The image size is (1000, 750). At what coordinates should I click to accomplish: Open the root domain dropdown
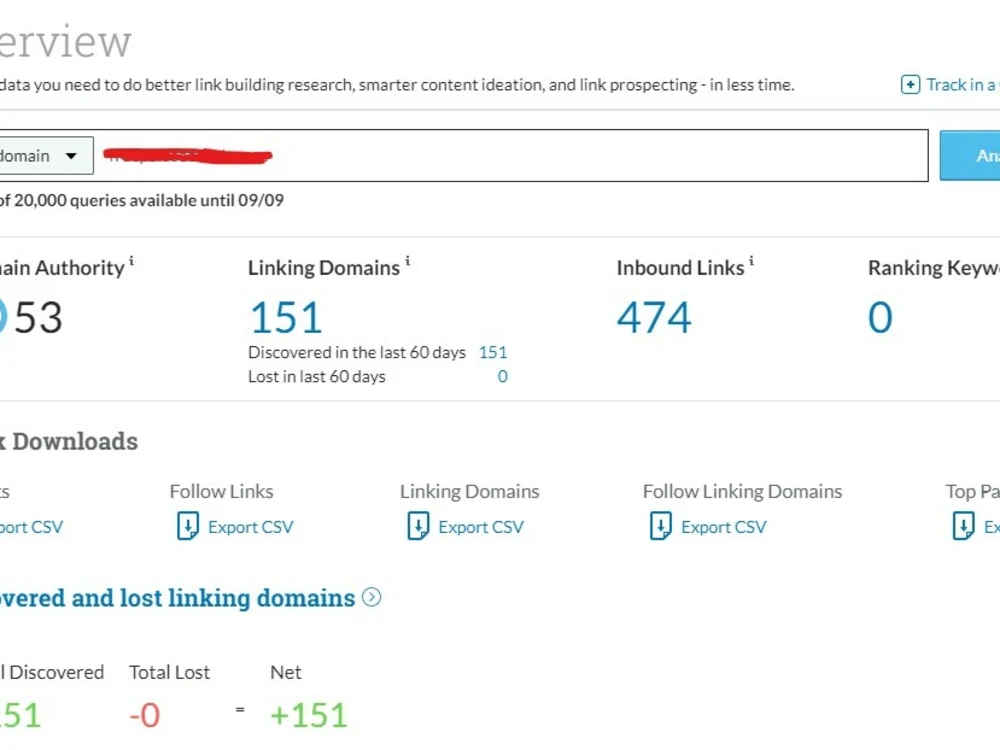(46, 156)
